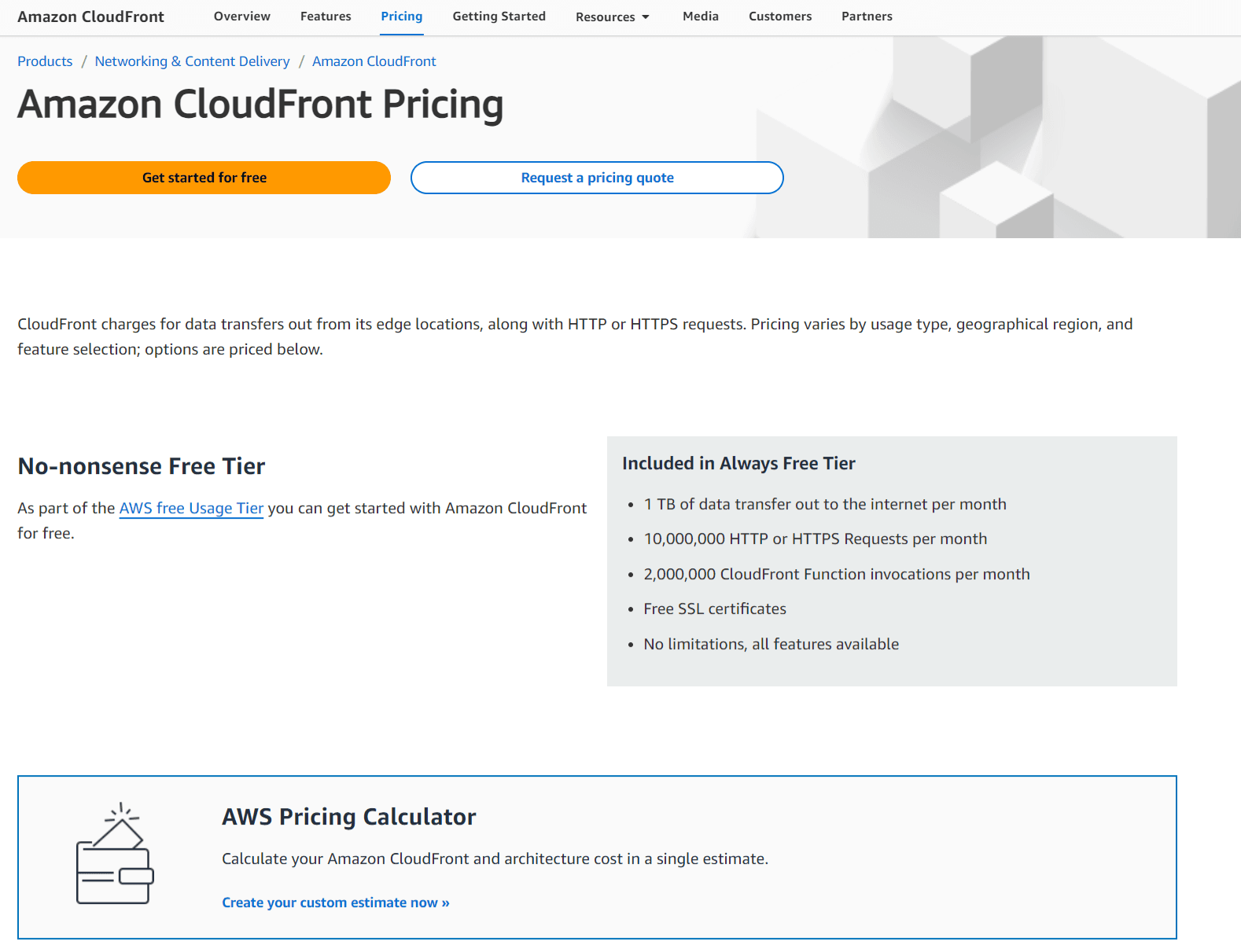Click the Request a pricing quote button
The width and height of the screenshot is (1241, 952).
point(597,178)
